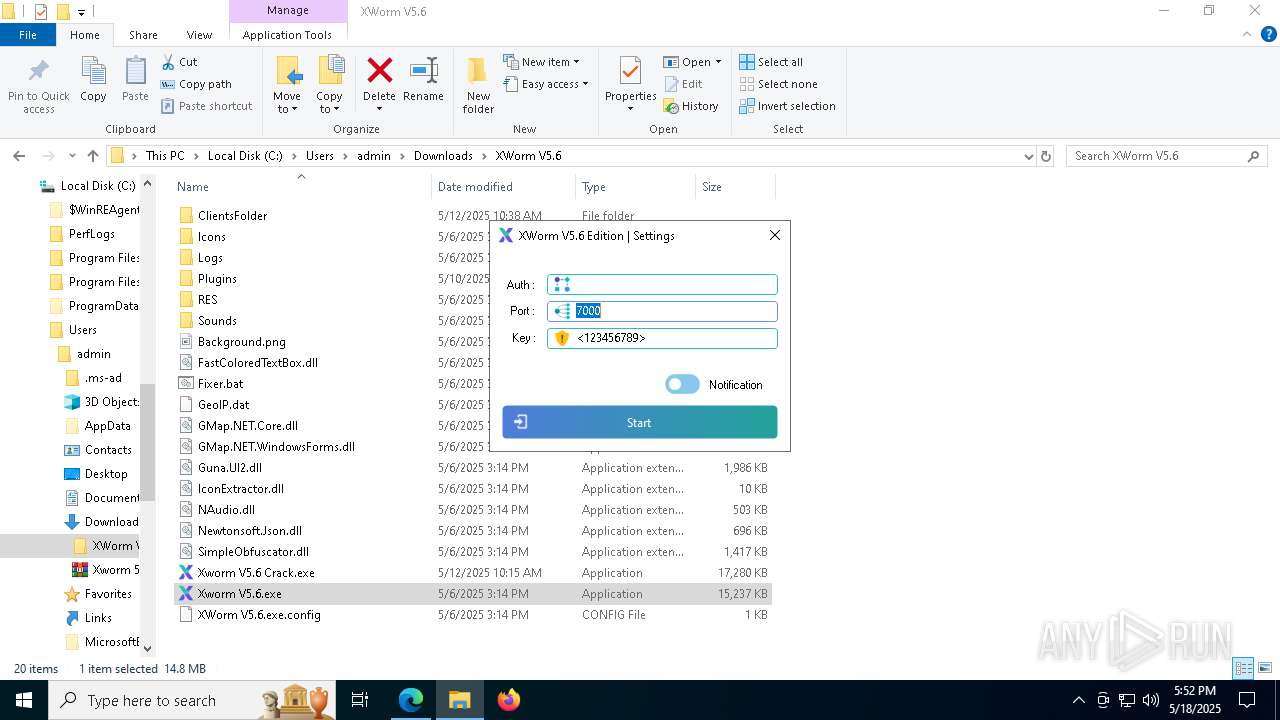
Task: Open the New item dropdown
Action: 541,62
